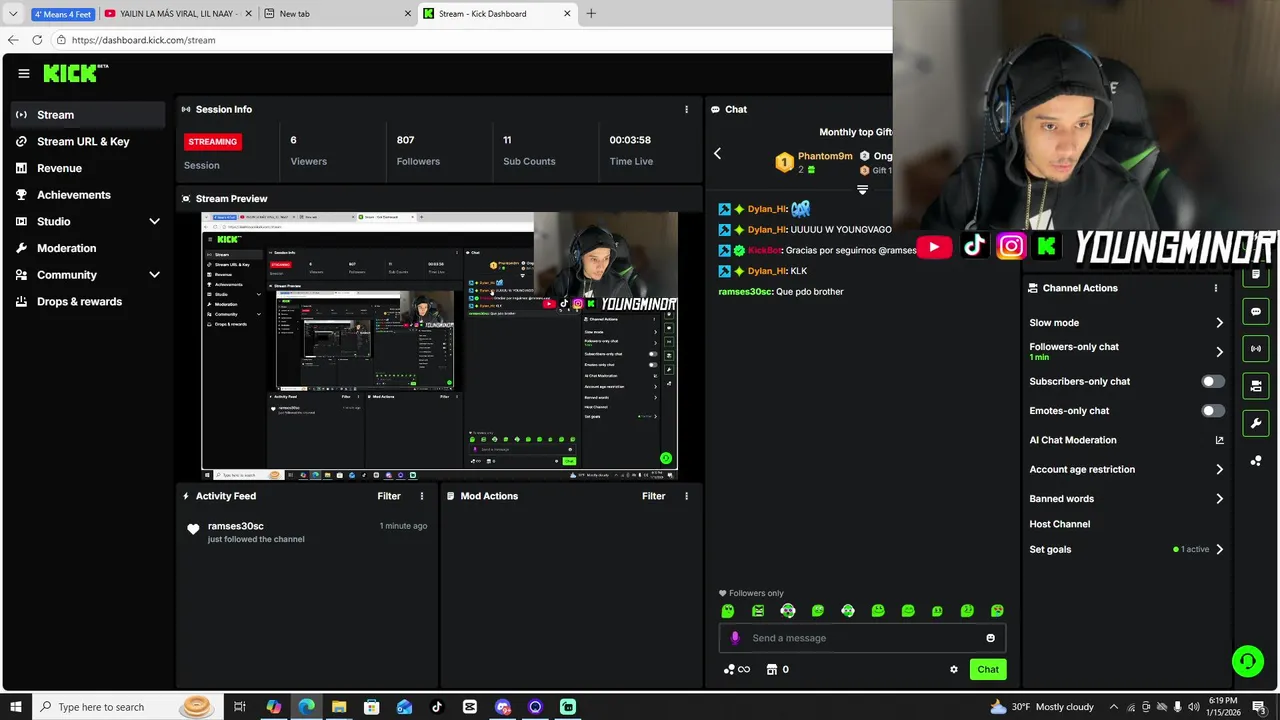Reload the browser page

point(37,40)
